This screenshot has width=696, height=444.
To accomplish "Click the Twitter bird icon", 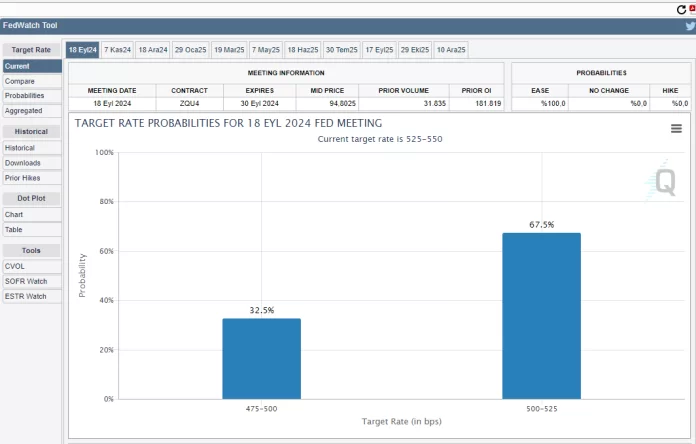I will [688, 26].
